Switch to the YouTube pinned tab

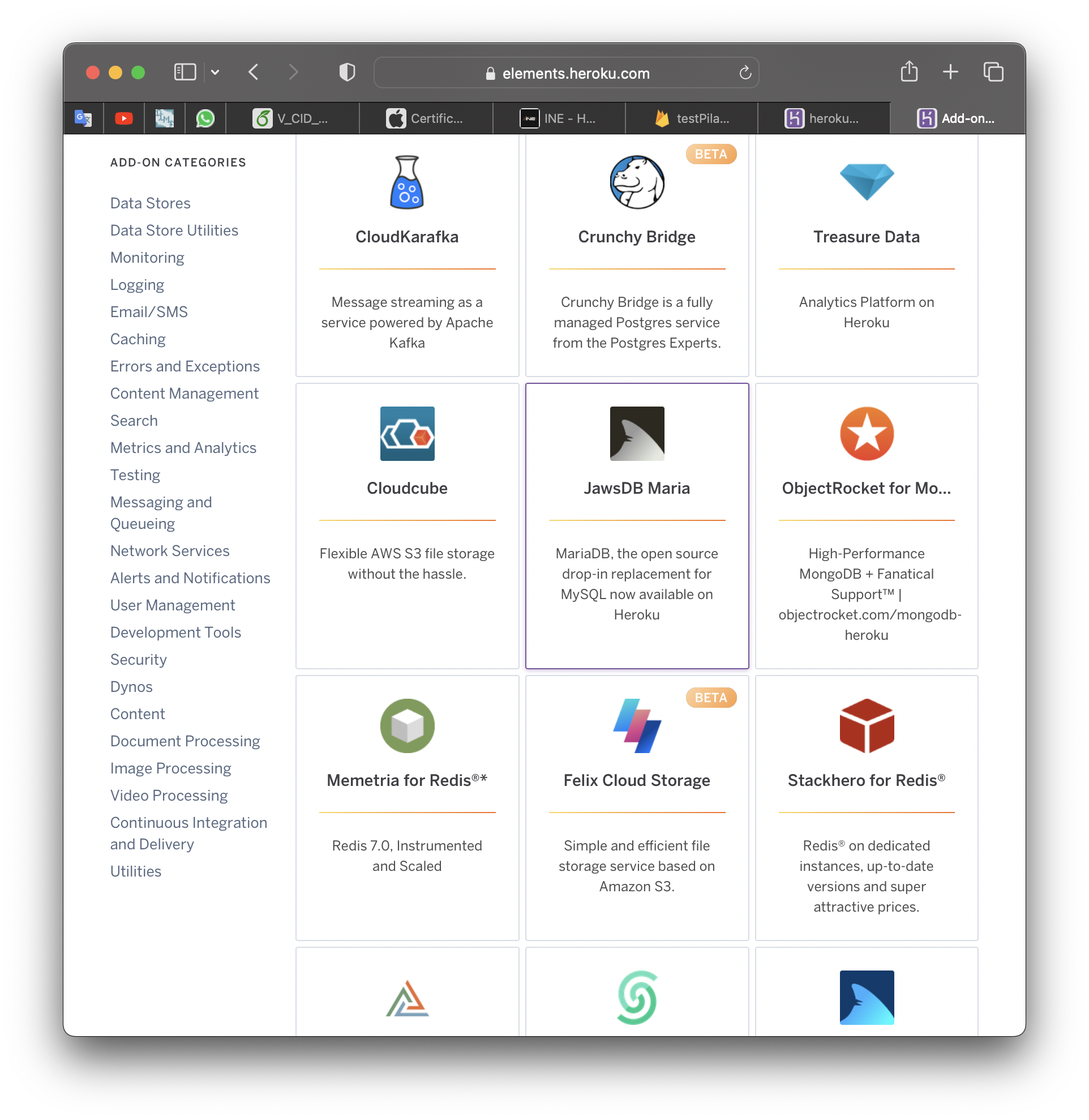(123, 118)
